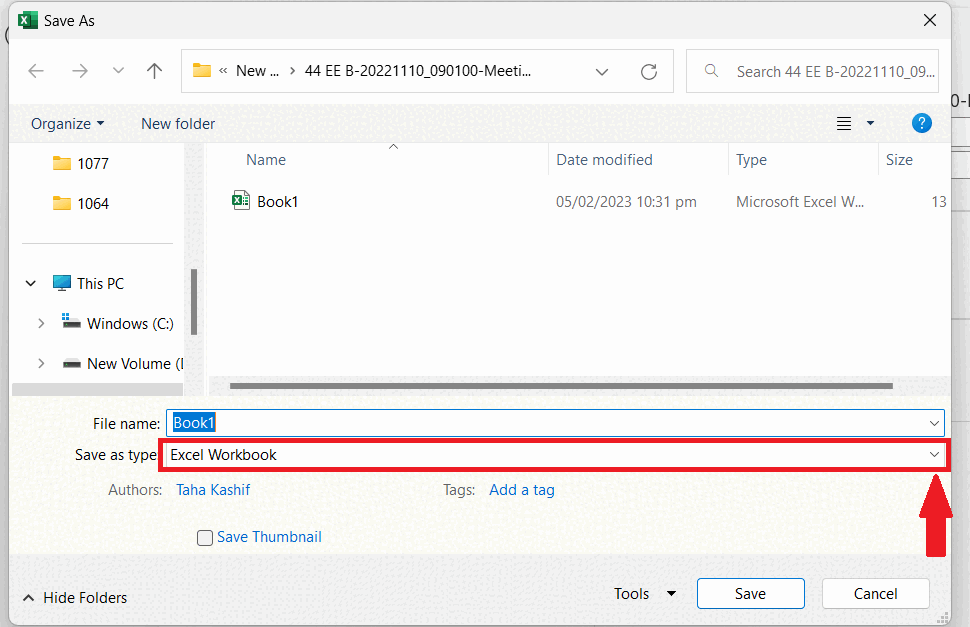Image resolution: width=970 pixels, height=627 pixels.
Task: Click the back navigation arrow
Action: pos(36,70)
